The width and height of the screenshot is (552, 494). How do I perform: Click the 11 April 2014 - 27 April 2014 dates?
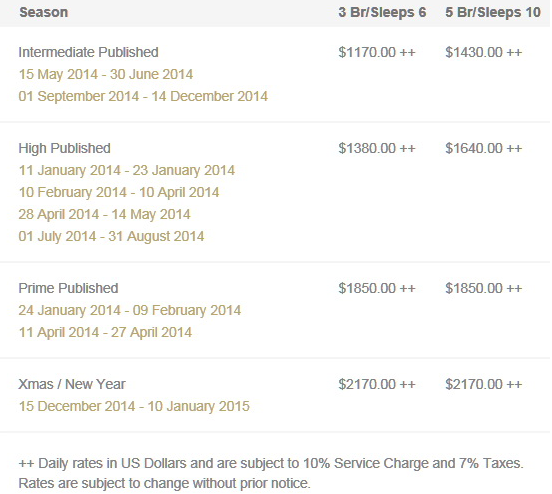[105, 332]
